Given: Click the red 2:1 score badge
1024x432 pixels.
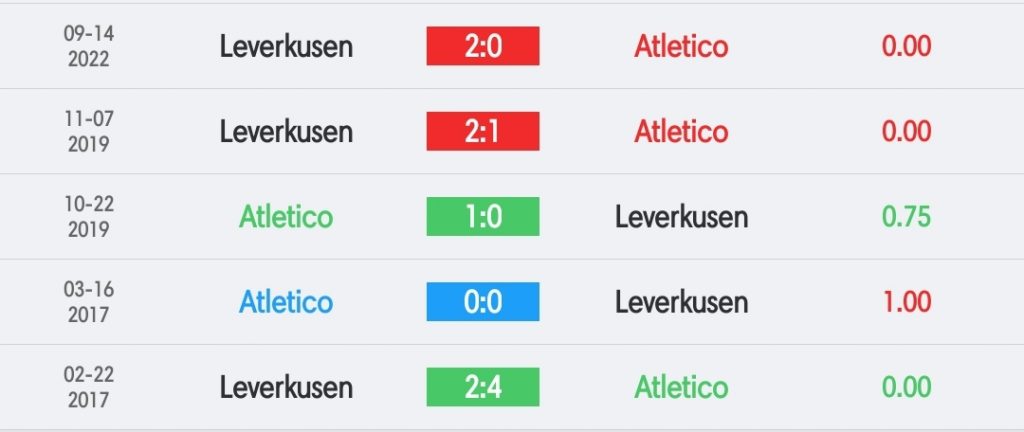Looking at the screenshot, I should (x=483, y=131).
